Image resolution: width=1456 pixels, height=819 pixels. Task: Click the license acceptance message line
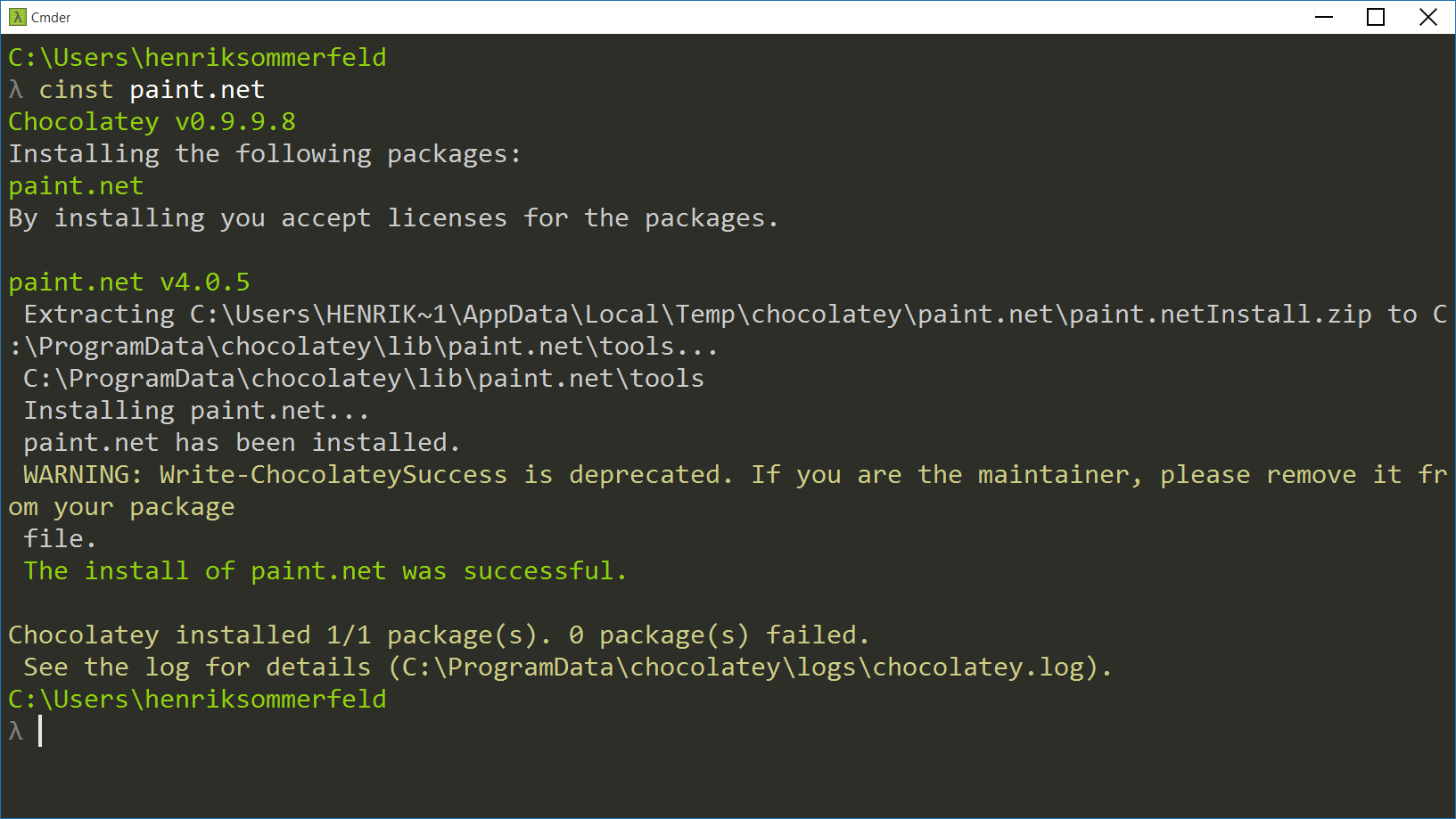point(393,218)
